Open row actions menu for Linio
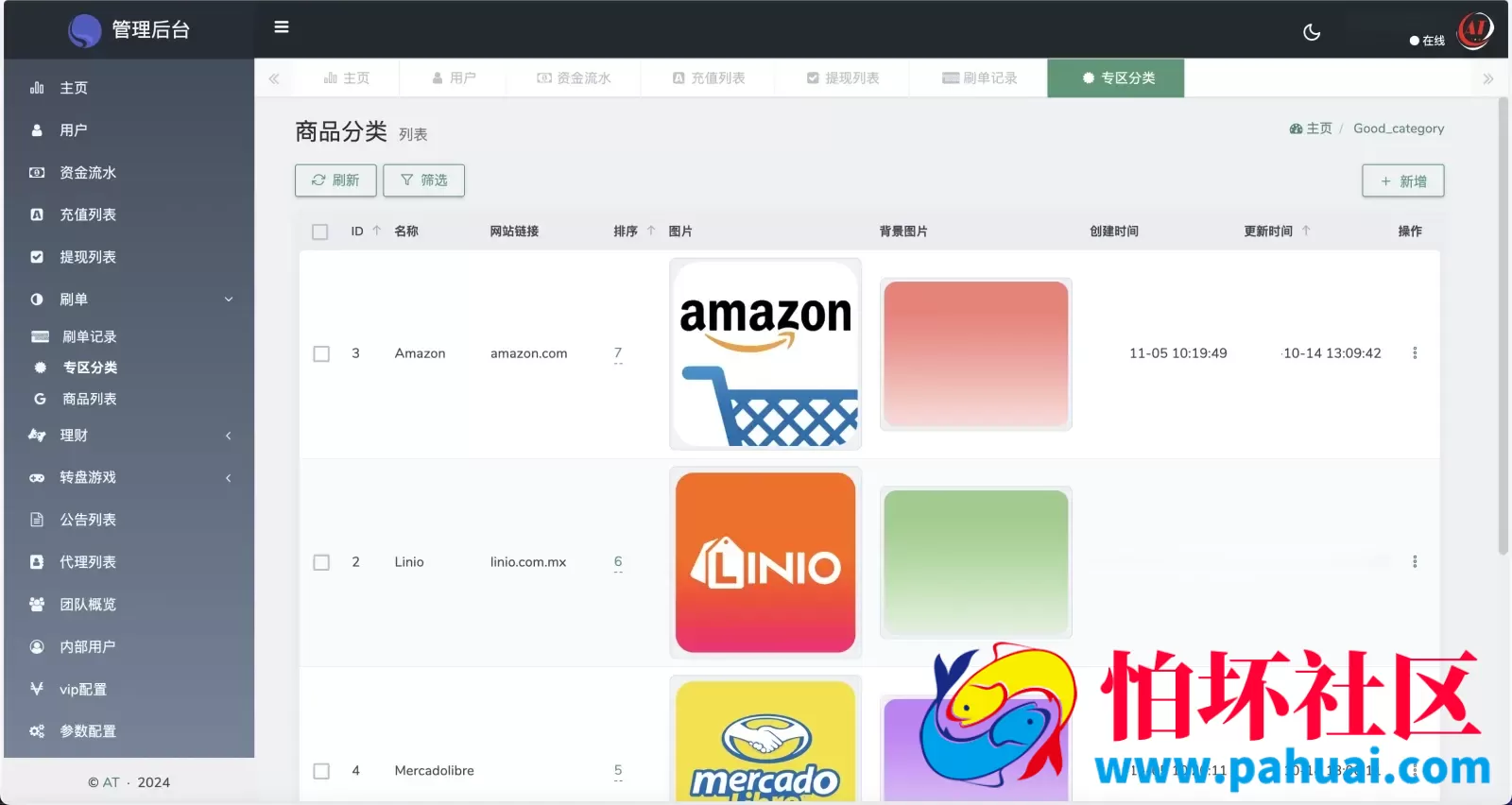Image resolution: width=1512 pixels, height=805 pixels. [x=1415, y=562]
